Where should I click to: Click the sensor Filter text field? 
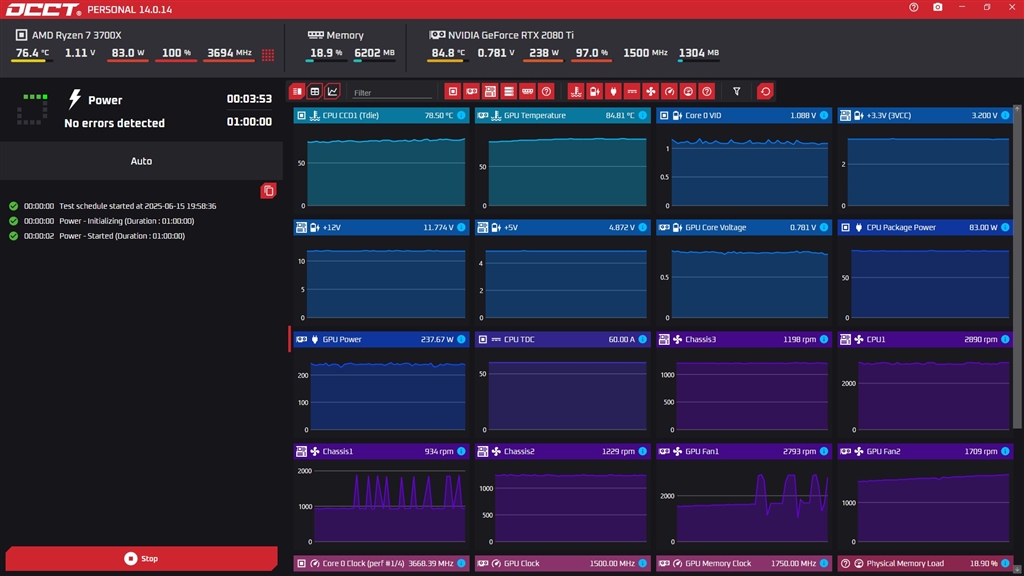(x=392, y=93)
